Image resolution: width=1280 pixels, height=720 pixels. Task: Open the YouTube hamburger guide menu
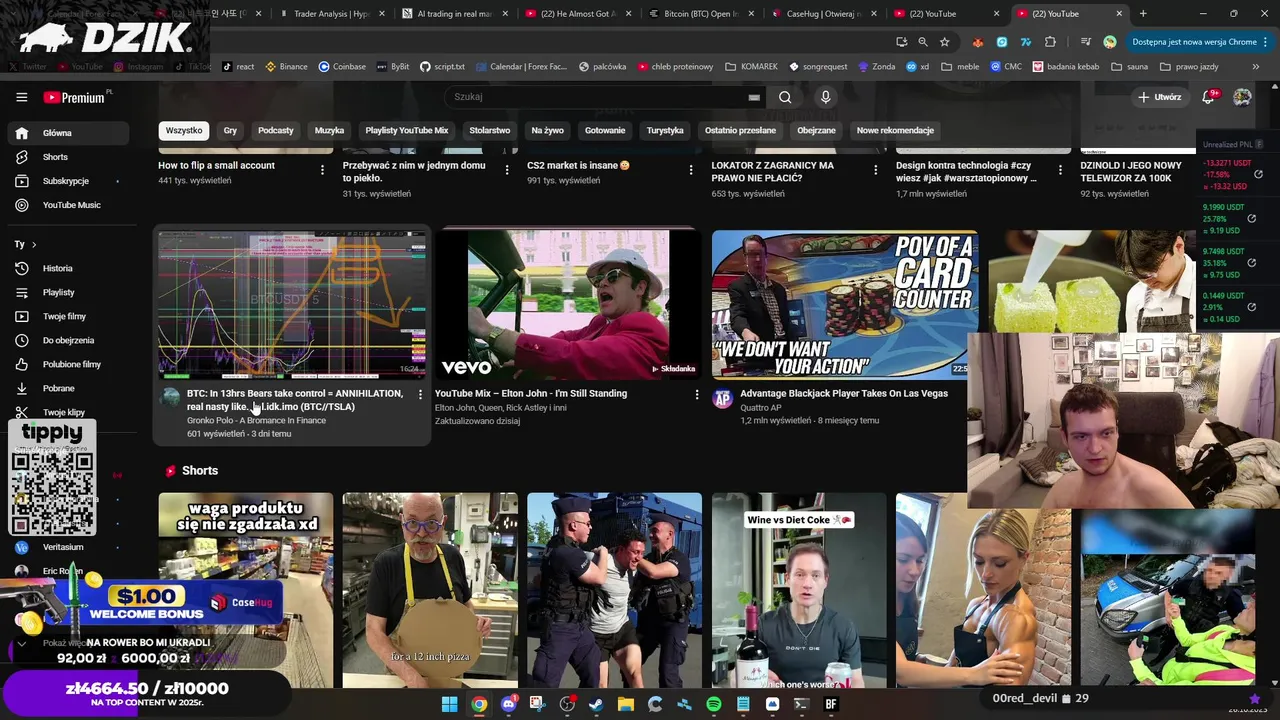21,97
